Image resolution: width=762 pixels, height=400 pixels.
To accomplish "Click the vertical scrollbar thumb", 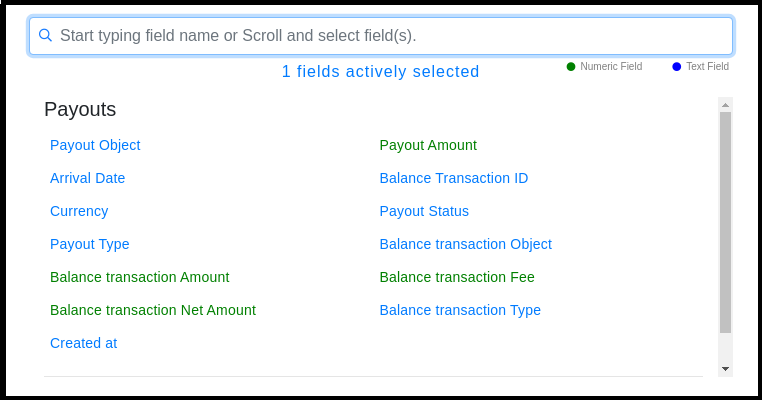I will (x=725, y=220).
